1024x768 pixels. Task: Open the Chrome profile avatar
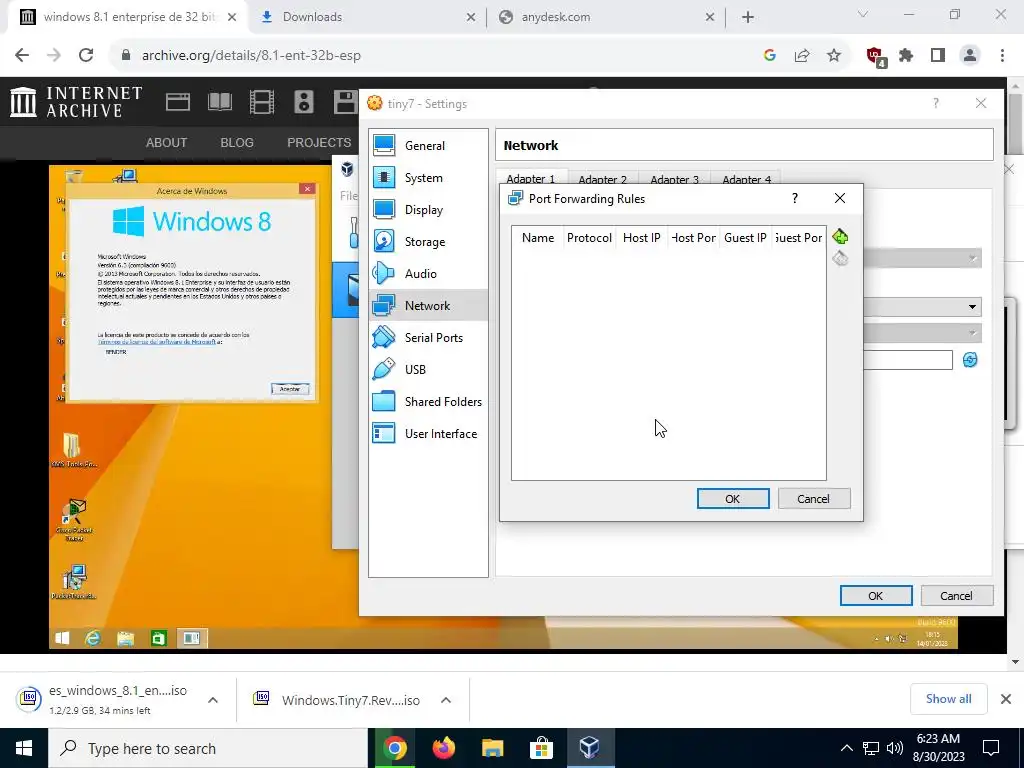[970, 56]
